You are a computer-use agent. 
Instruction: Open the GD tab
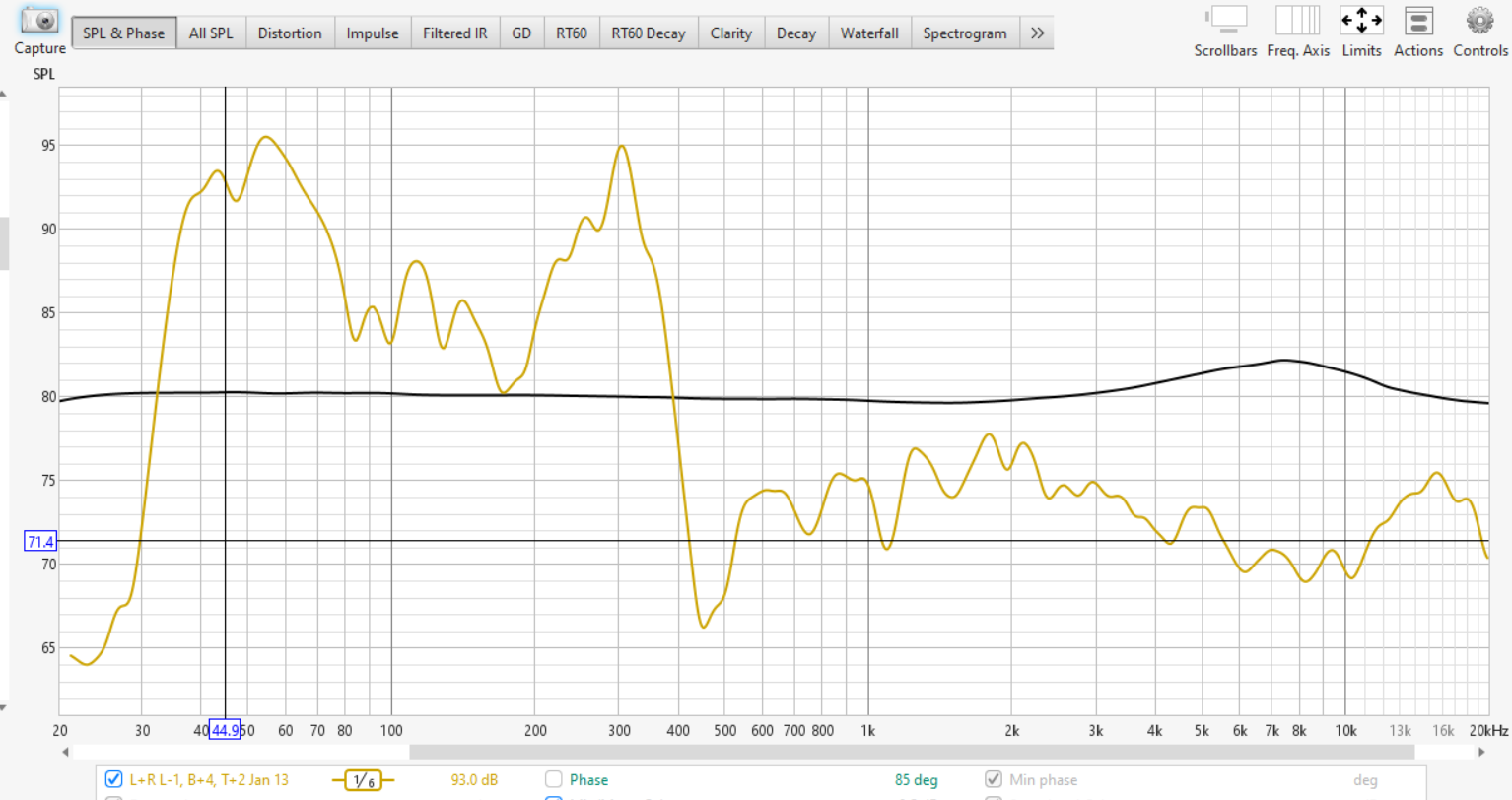(x=521, y=33)
